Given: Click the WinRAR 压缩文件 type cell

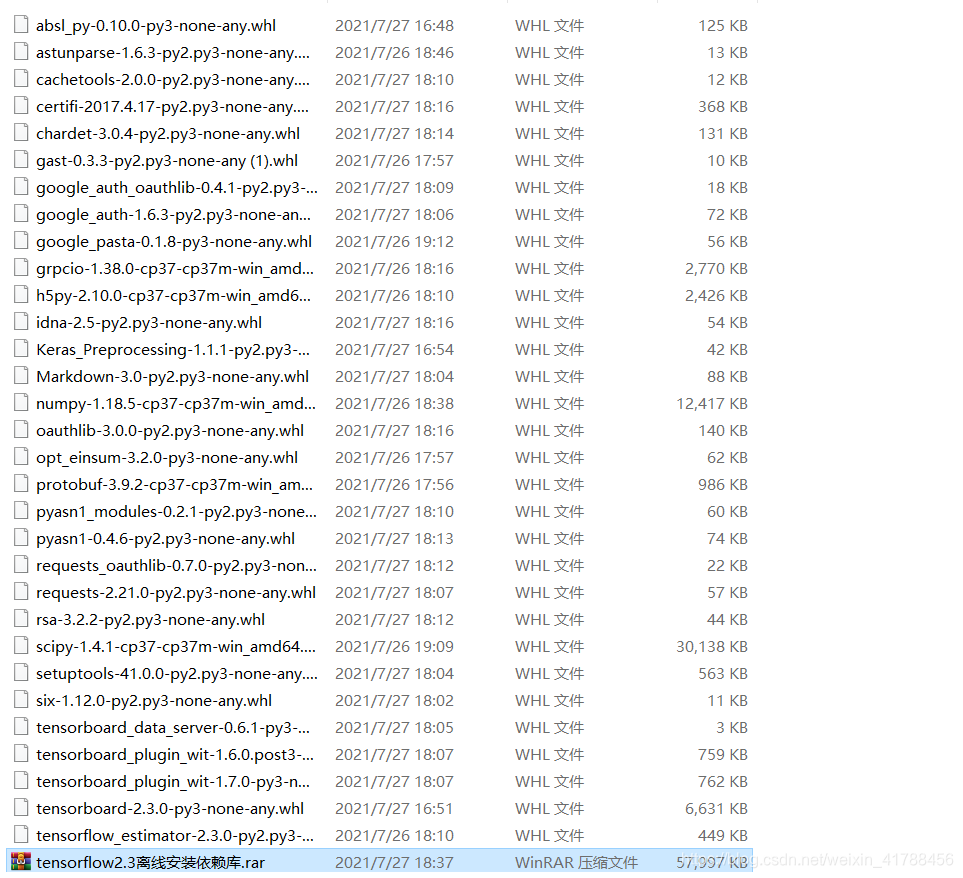Looking at the screenshot, I should click(576, 863).
